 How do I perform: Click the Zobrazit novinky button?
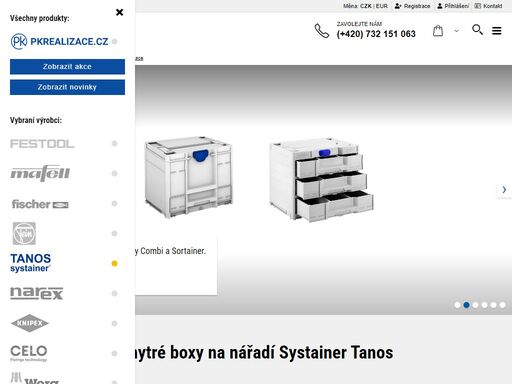pos(67,87)
